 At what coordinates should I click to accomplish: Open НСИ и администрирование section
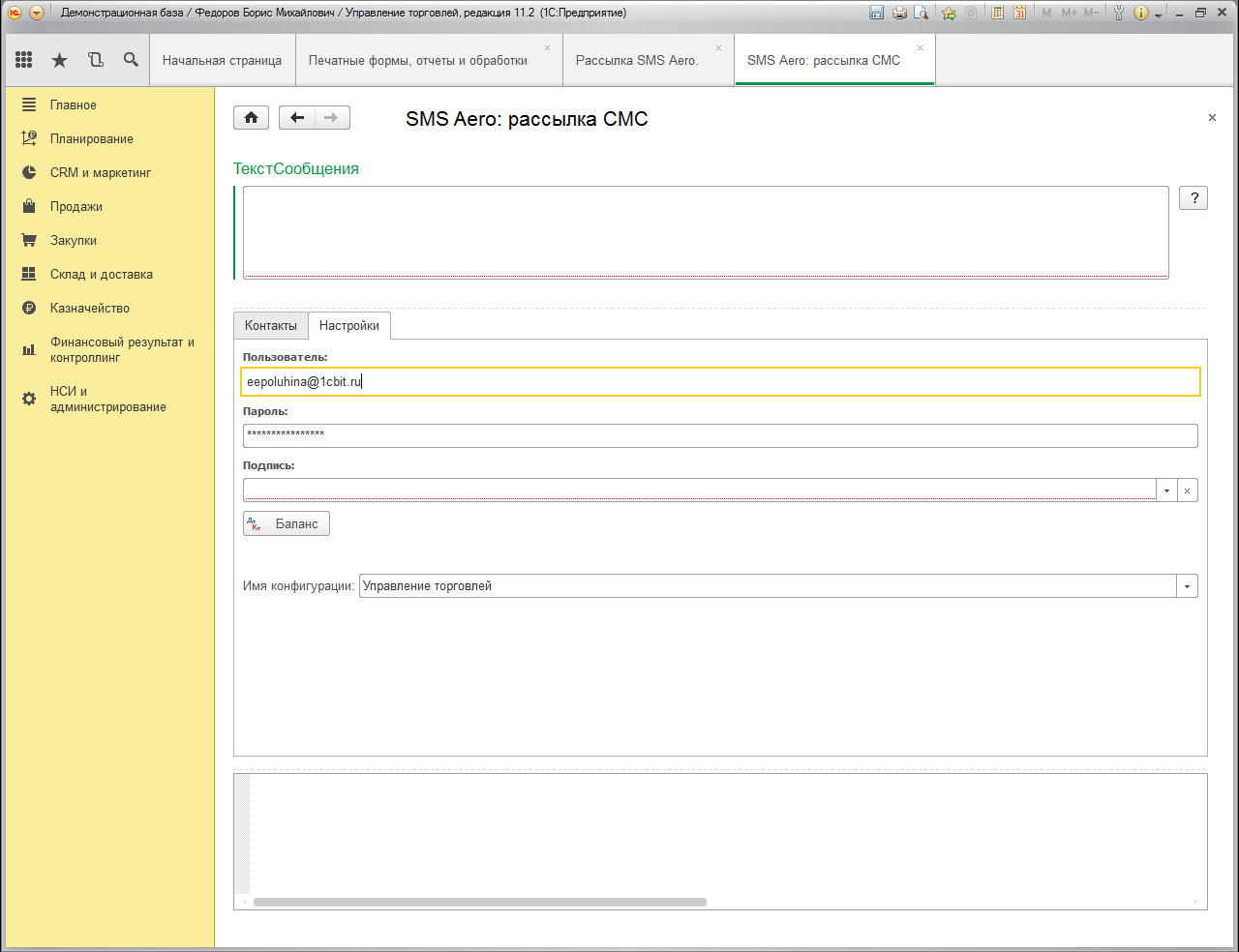click(x=109, y=399)
